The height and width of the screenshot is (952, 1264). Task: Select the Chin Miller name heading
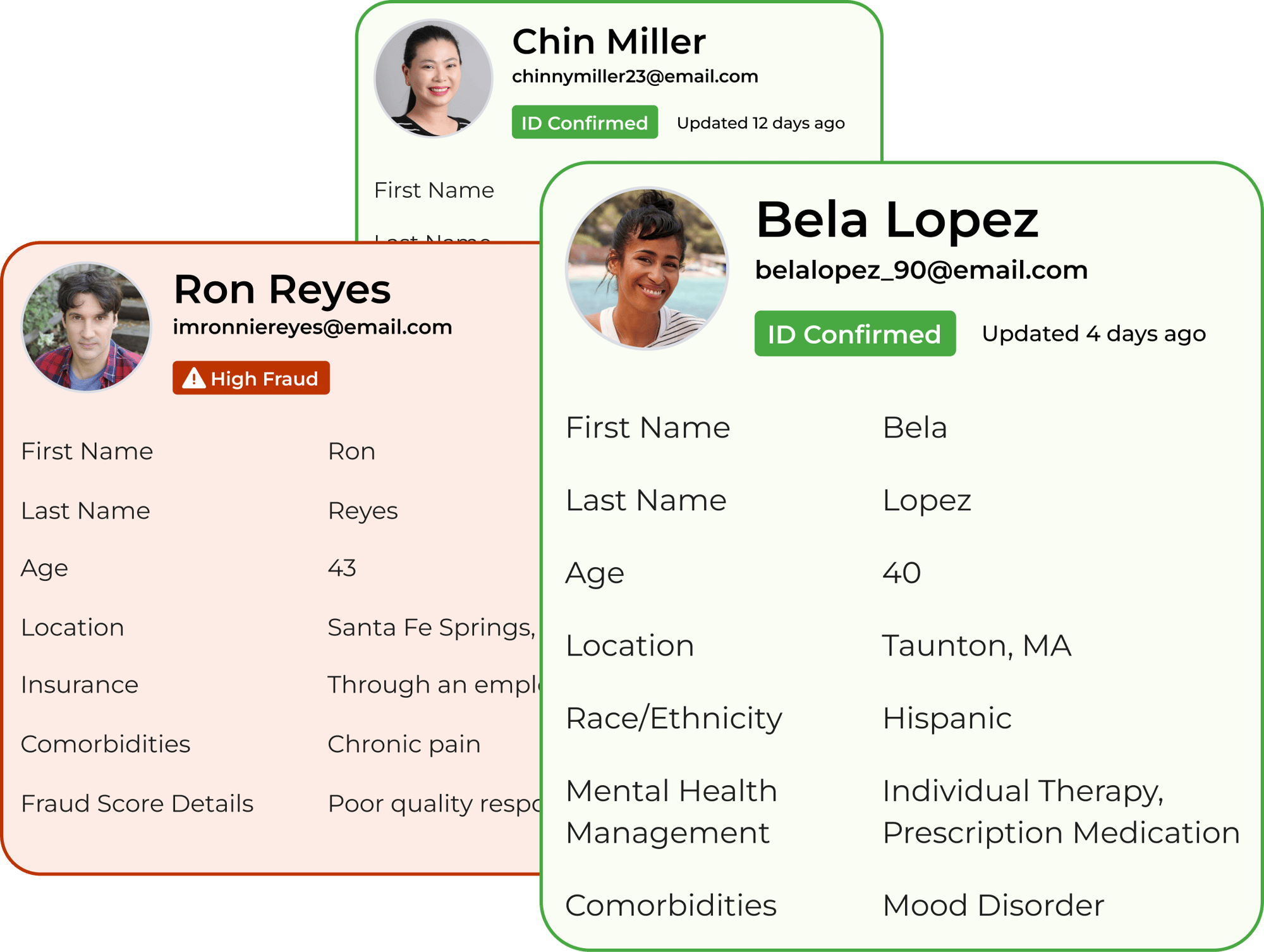609,42
